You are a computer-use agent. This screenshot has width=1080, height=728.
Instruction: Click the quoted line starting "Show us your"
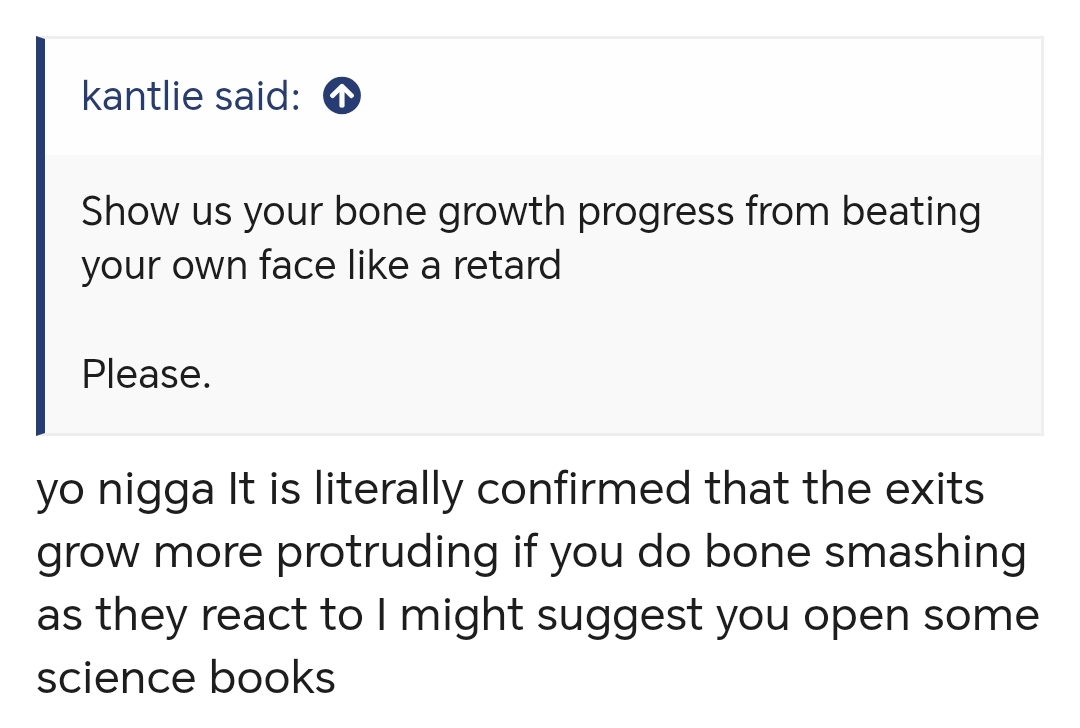531,211
